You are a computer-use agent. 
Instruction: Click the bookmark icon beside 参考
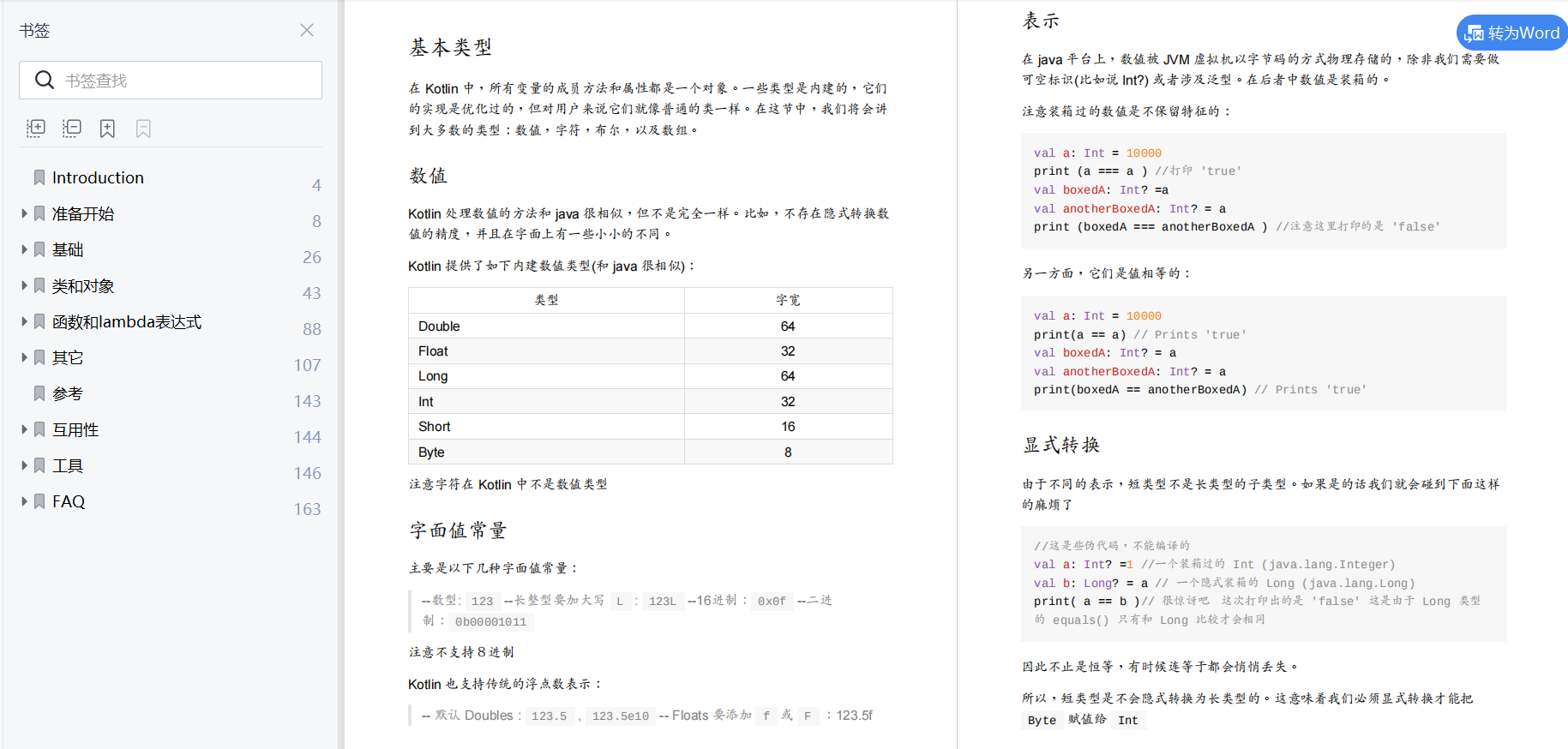click(x=39, y=393)
